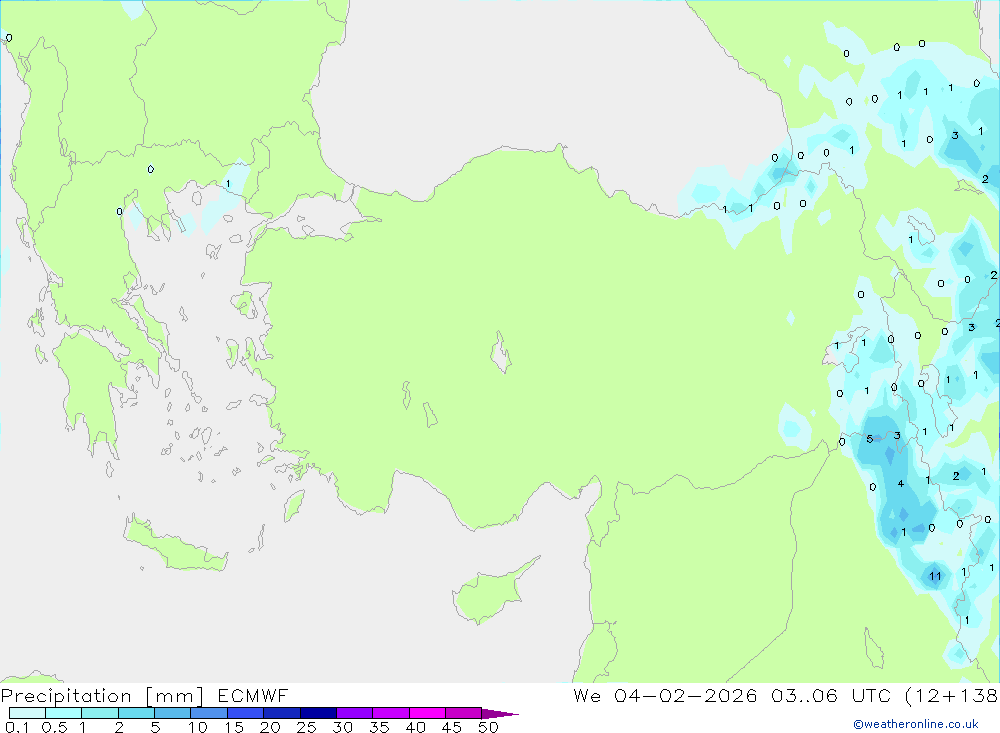This screenshot has height=733, width=1000.
Task: Click the 5–10 mm legend color swatch
Action: [x=173, y=713]
